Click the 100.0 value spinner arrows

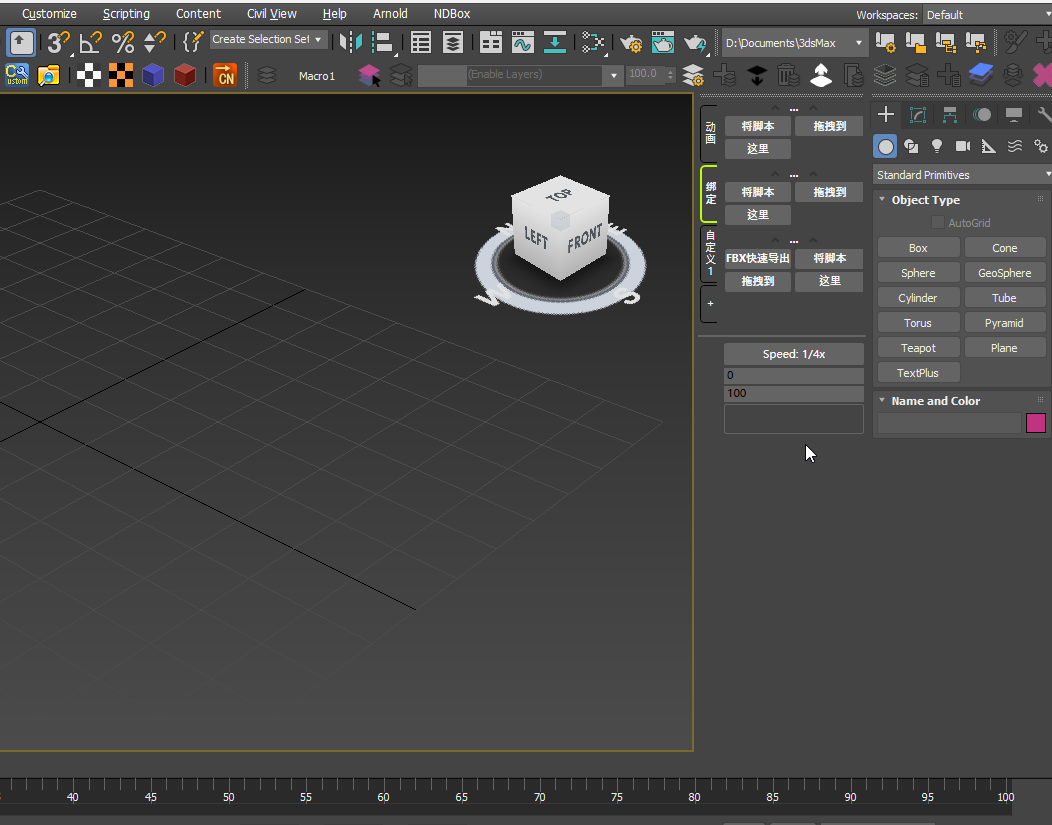pos(670,75)
